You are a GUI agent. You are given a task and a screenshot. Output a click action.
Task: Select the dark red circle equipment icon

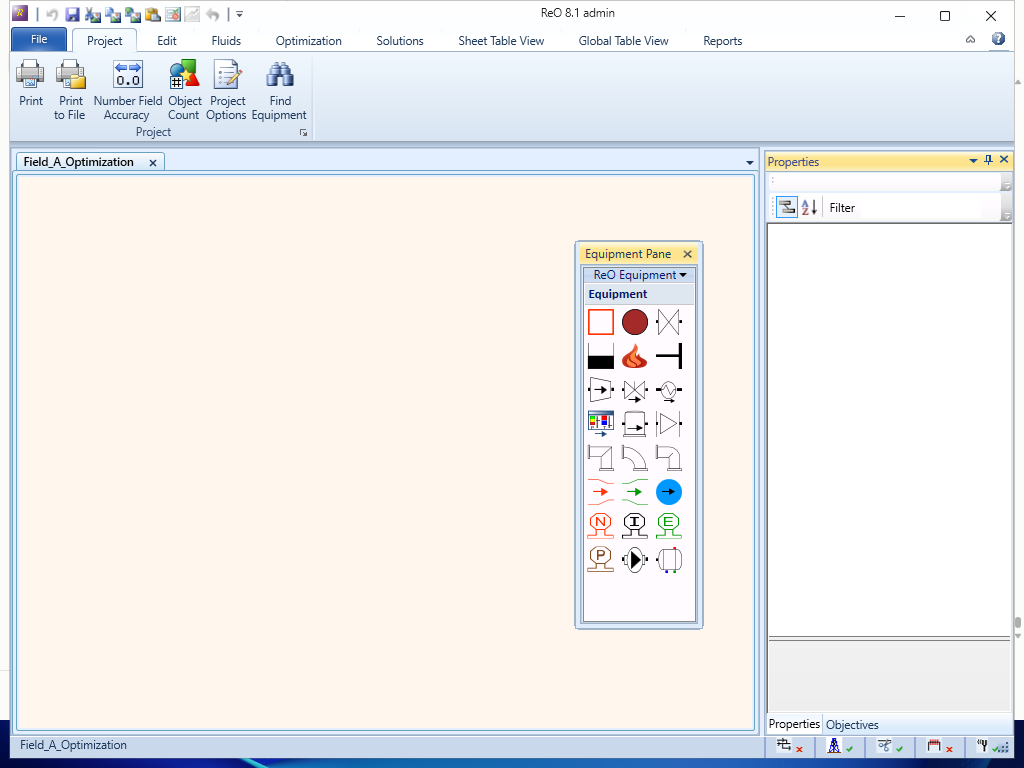point(635,322)
